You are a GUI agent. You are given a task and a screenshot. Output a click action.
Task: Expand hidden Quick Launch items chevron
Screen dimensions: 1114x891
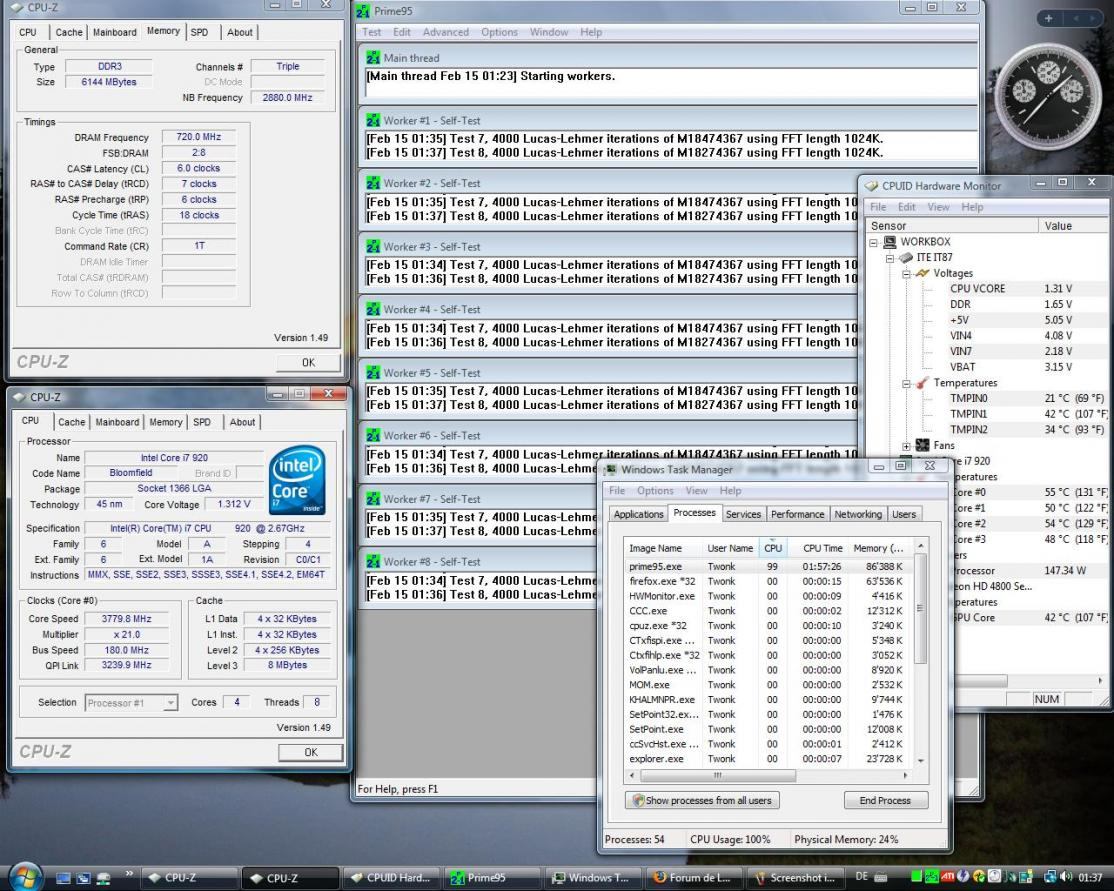129,873
